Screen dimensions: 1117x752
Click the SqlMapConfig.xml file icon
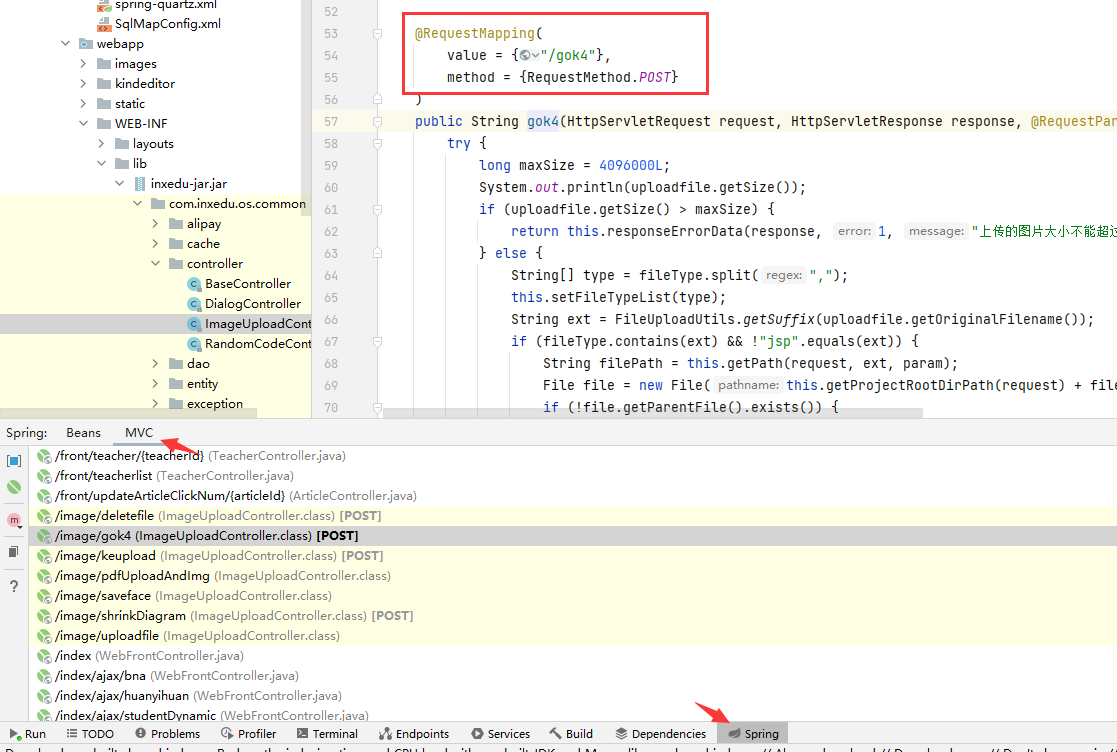(x=104, y=24)
